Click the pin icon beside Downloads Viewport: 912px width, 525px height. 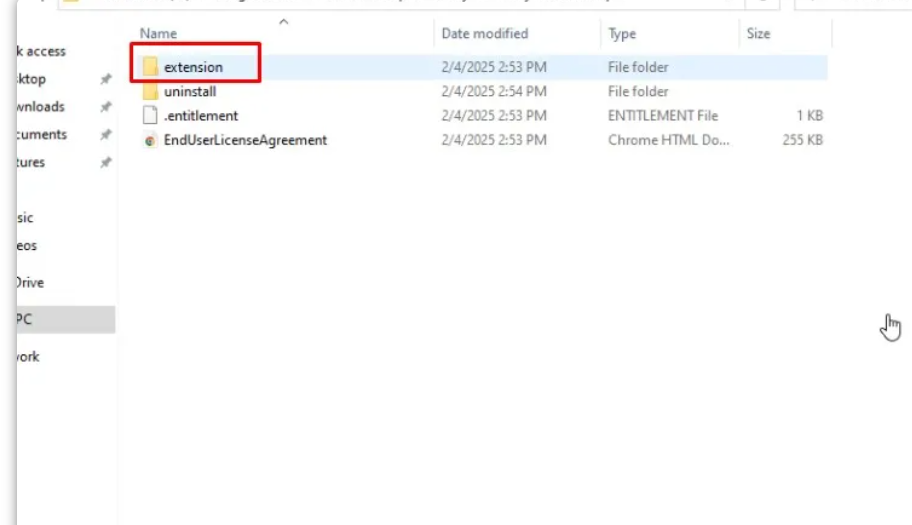106,107
